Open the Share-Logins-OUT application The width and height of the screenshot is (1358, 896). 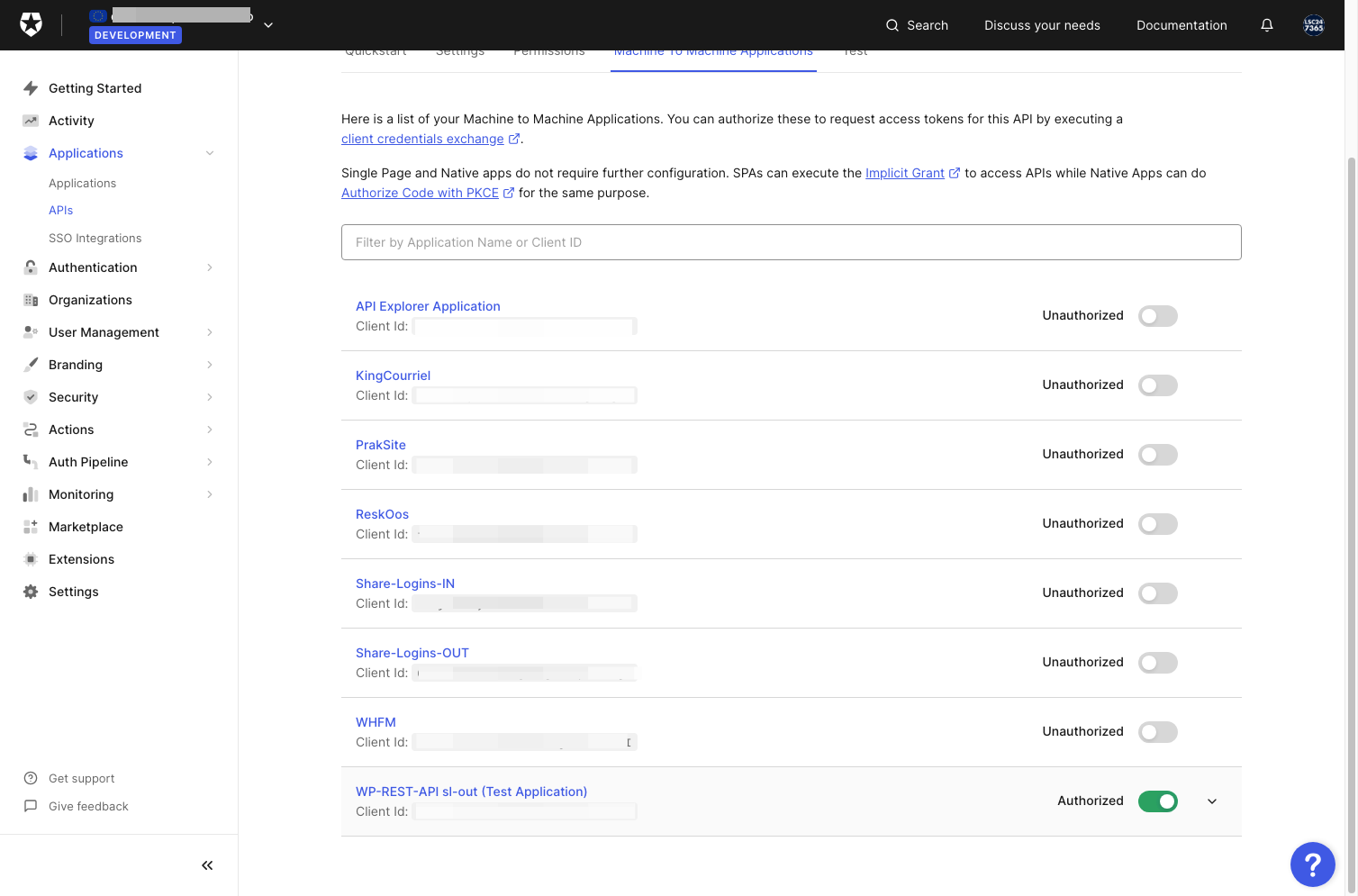click(x=412, y=653)
